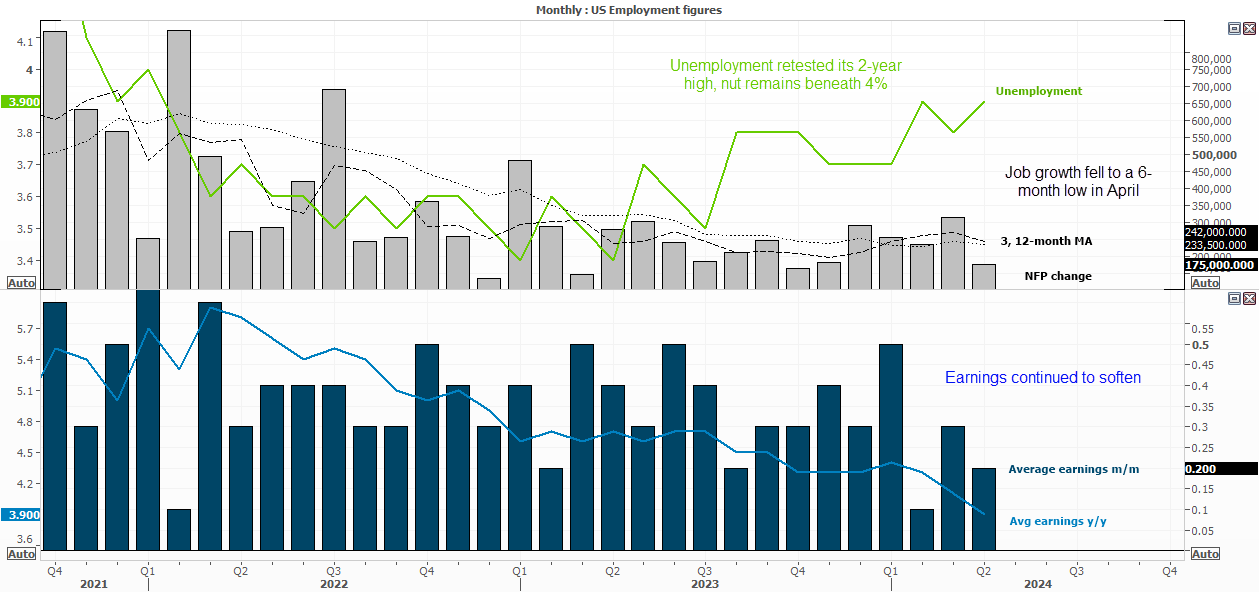Viewport: 1259px width, 592px height.
Task: Toggle Auto scale on lower panel's left axis
Action: coord(21,554)
